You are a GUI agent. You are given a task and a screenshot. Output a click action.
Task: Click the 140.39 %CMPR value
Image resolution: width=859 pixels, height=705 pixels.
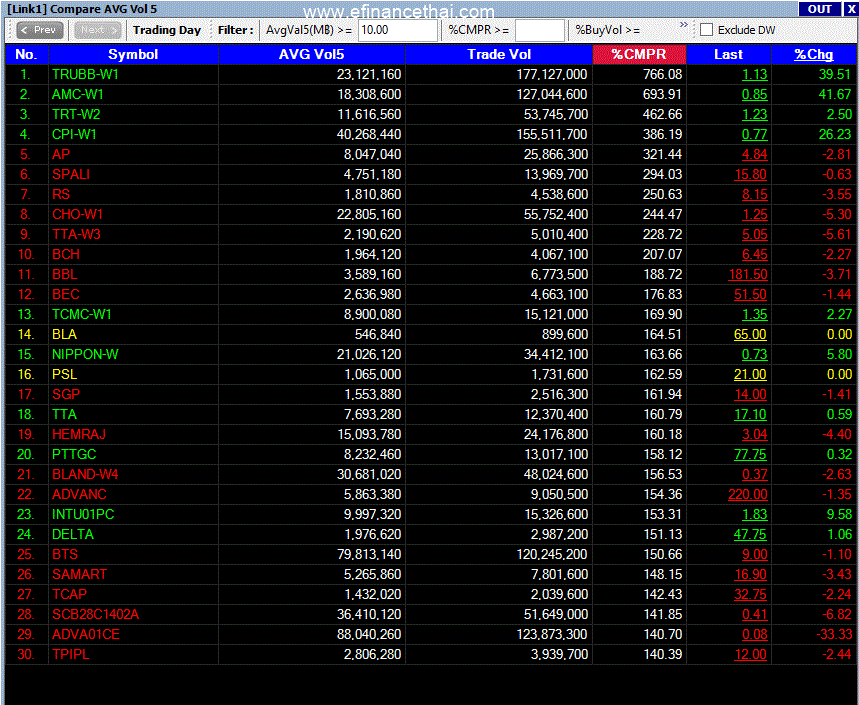[662, 655]
